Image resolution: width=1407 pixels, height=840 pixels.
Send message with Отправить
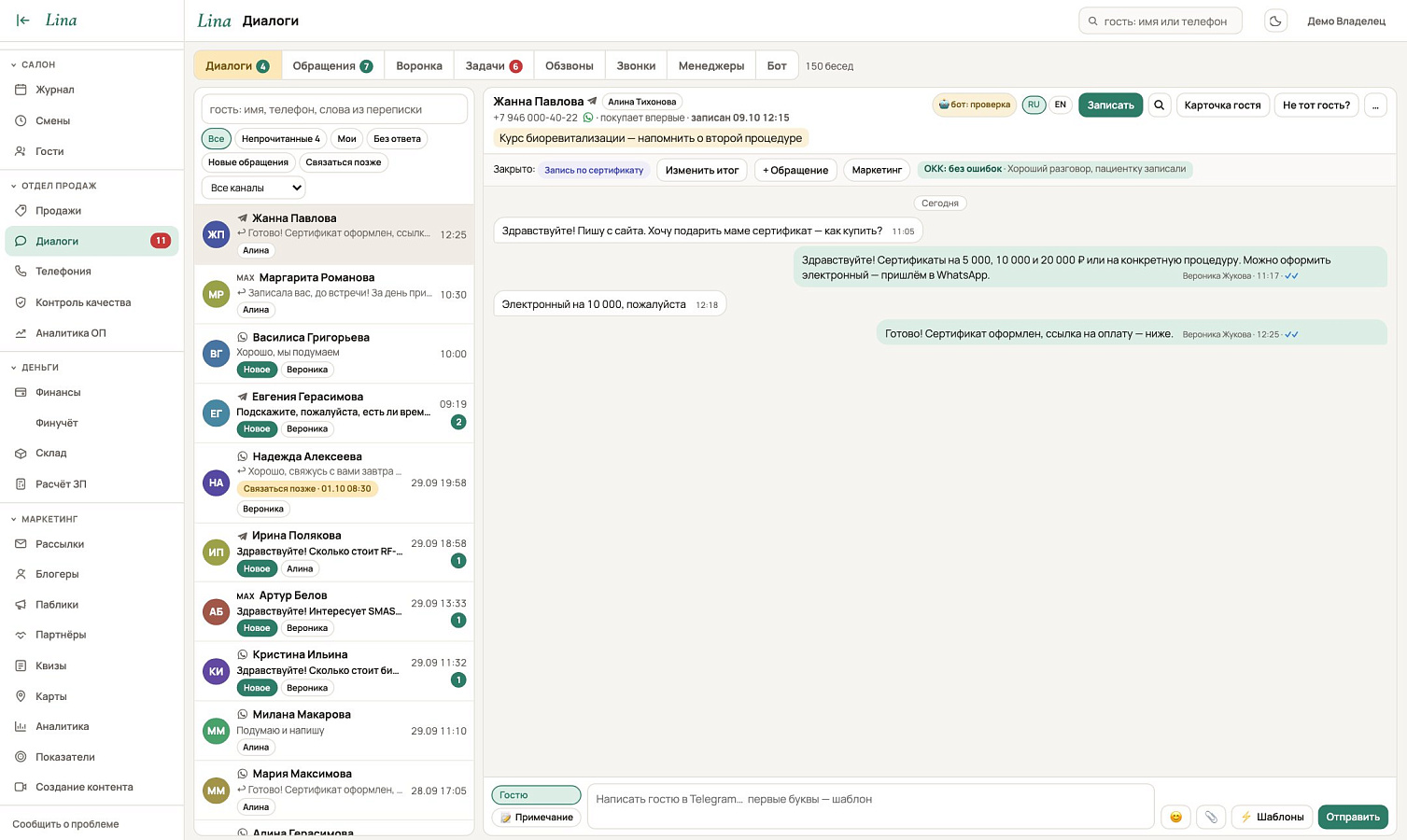pyautogui.click(x=1353, y=817)
